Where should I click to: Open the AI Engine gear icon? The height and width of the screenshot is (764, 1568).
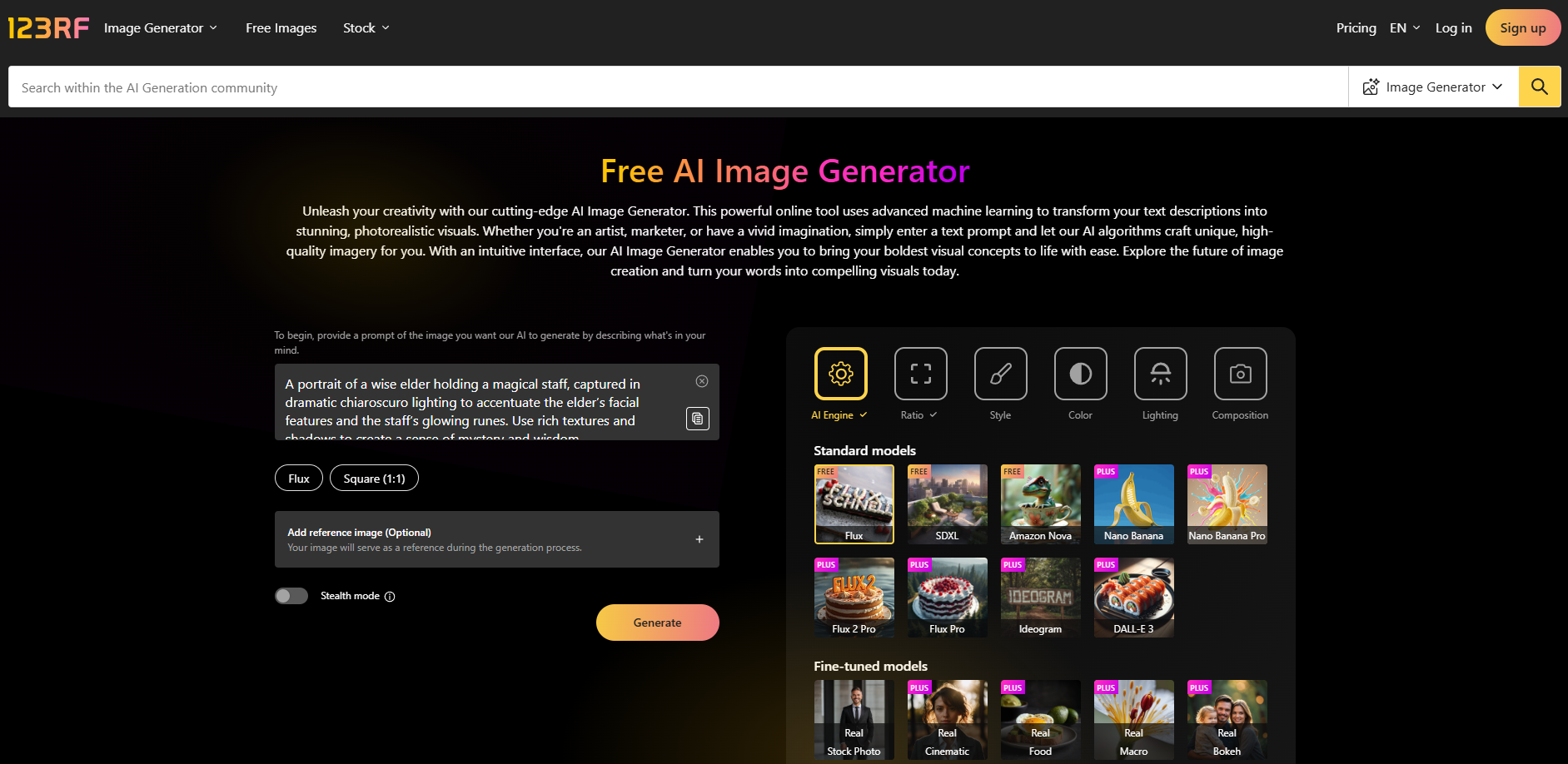840,374
